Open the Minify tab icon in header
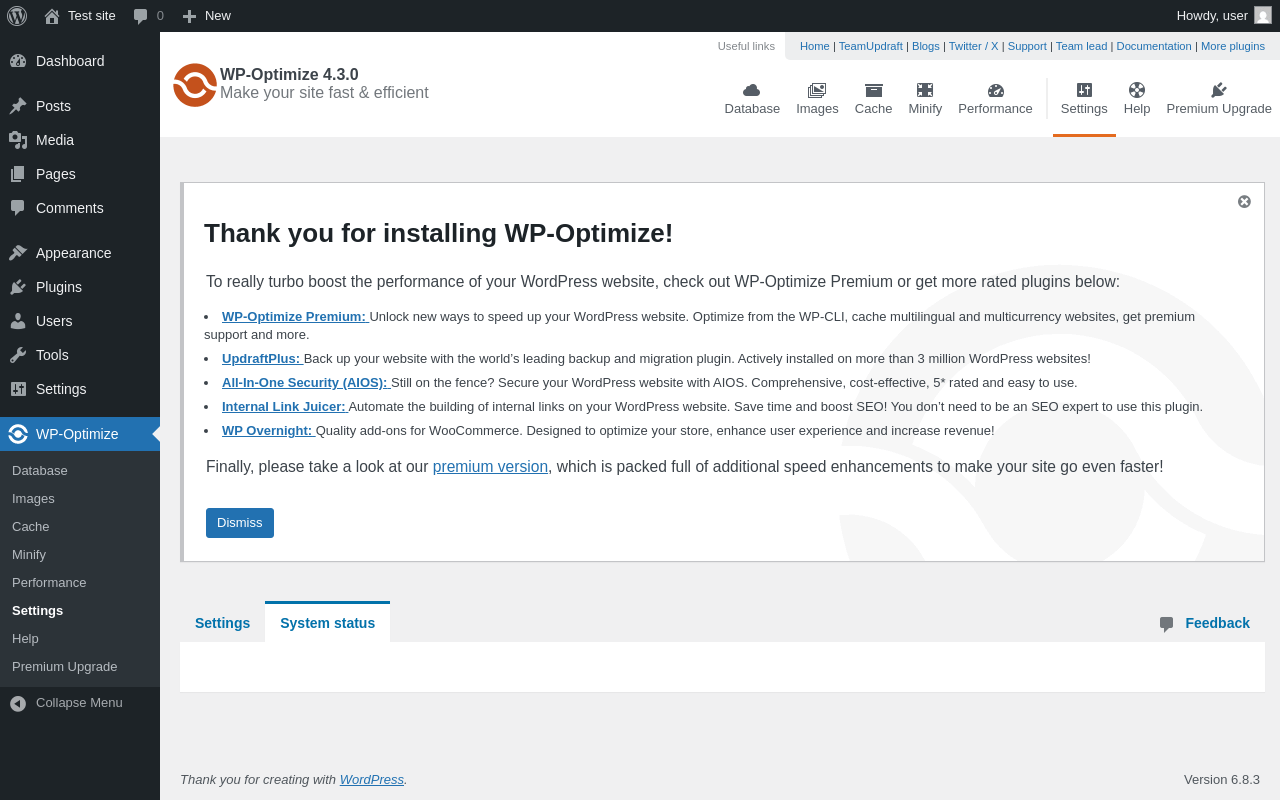This screenshot has width=1280, height=800. point(925,90)
